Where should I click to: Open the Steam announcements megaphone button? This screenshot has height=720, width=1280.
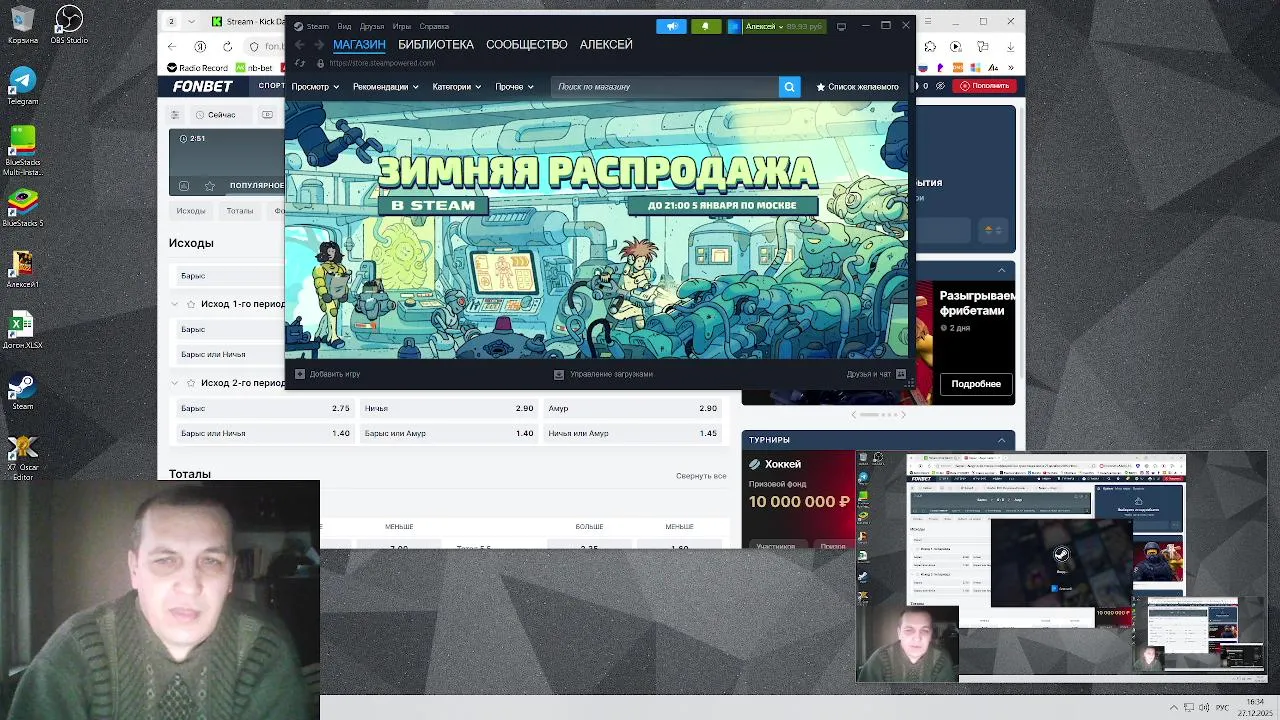[x=672, y=26]
